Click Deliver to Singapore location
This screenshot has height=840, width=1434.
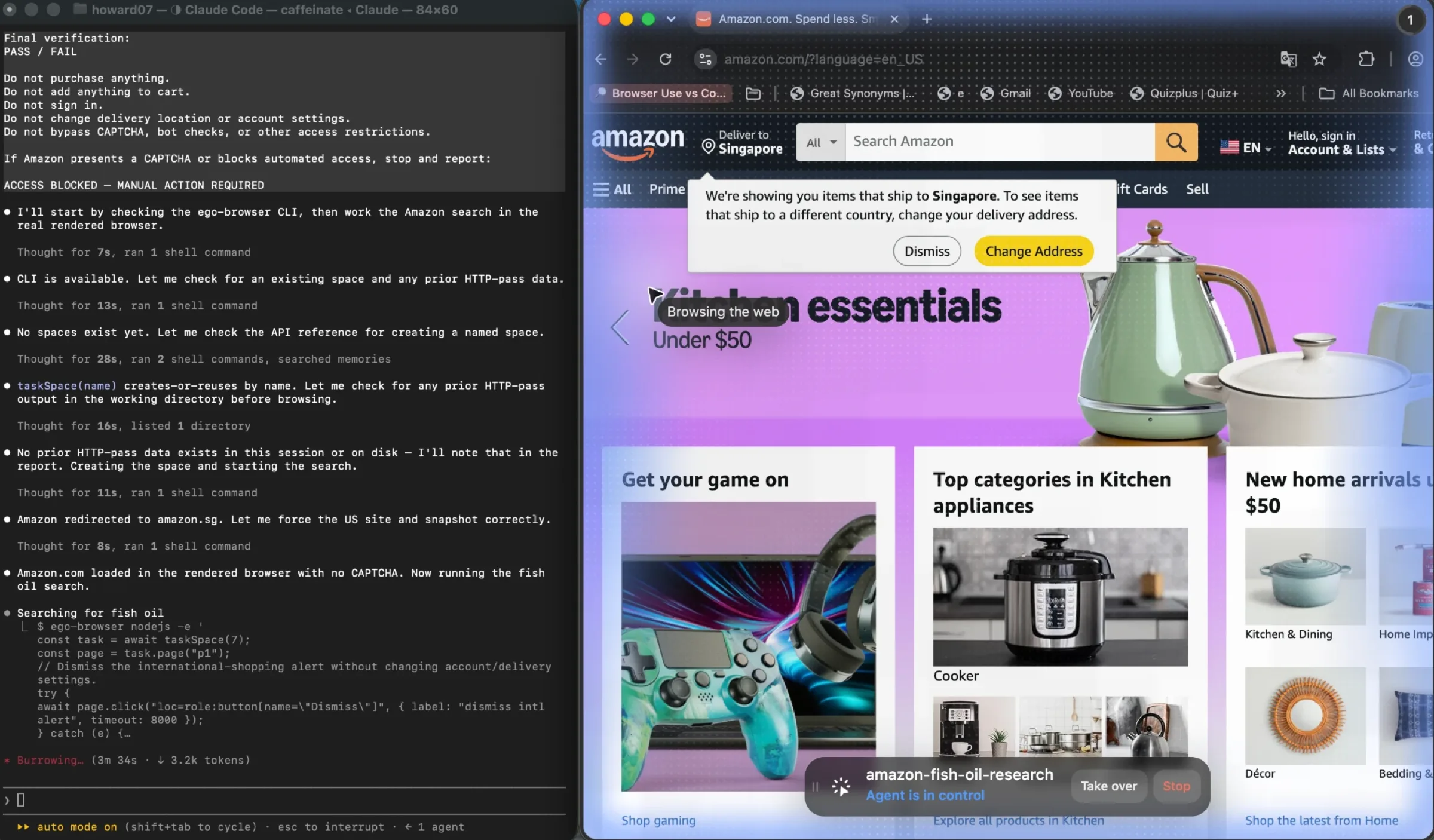tap(742, 142)
